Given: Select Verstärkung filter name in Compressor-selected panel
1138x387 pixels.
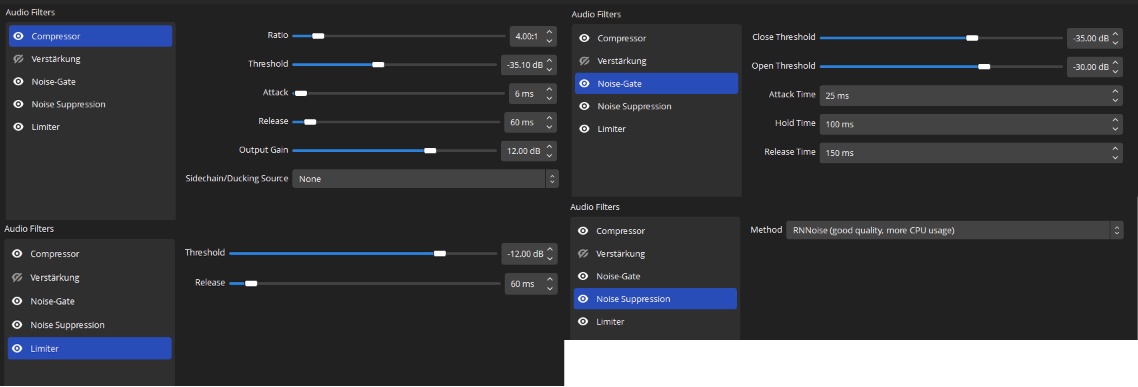Looking at the screenshot, I should pyautogui.click(x=56, y=59).
